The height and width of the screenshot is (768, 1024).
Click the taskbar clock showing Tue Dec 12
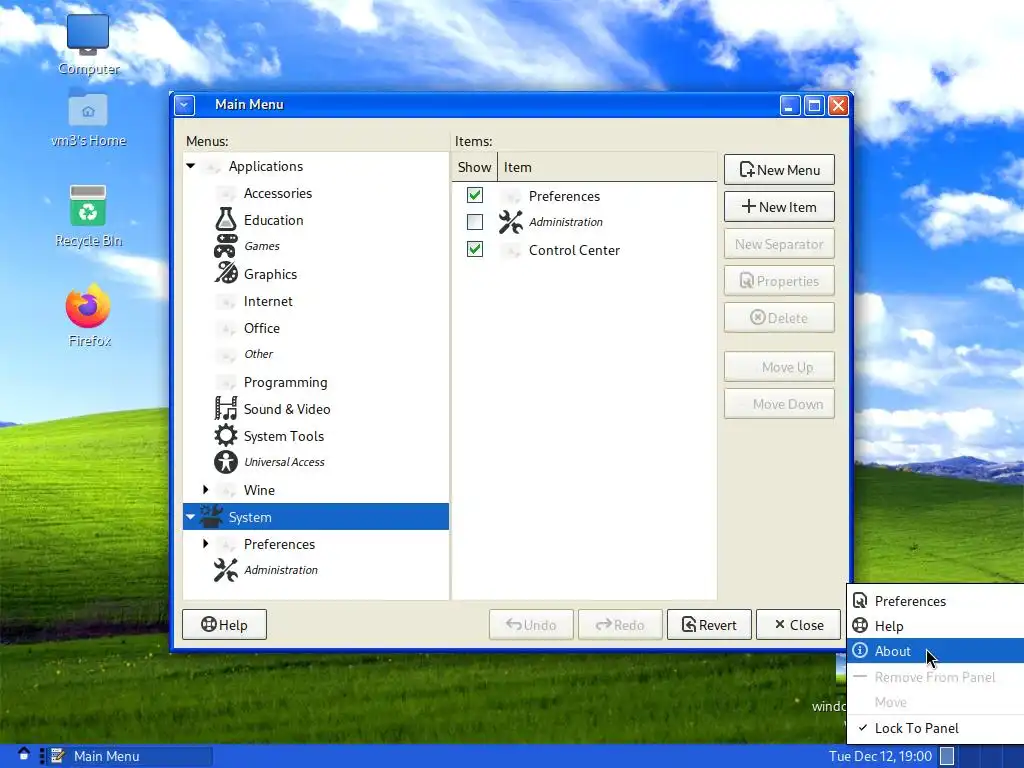pos(880,756)
